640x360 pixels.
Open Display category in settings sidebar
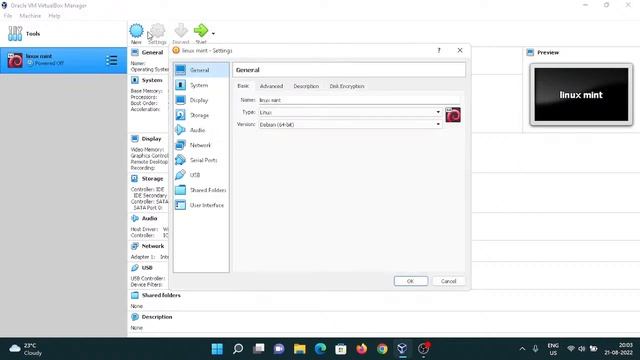[x=201, y=100]
